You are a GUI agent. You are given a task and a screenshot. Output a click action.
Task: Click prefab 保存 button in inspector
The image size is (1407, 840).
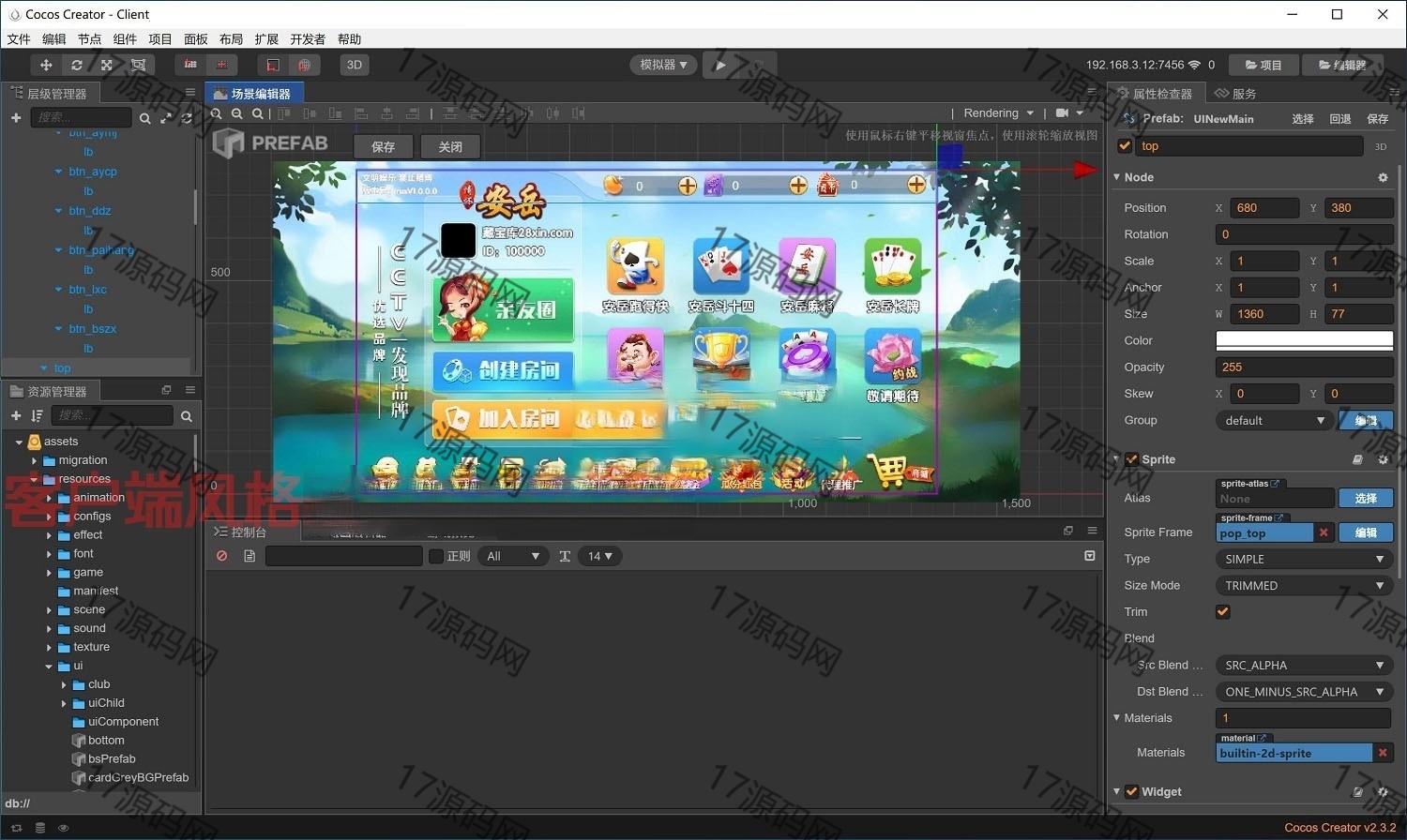click(1378, 119)
